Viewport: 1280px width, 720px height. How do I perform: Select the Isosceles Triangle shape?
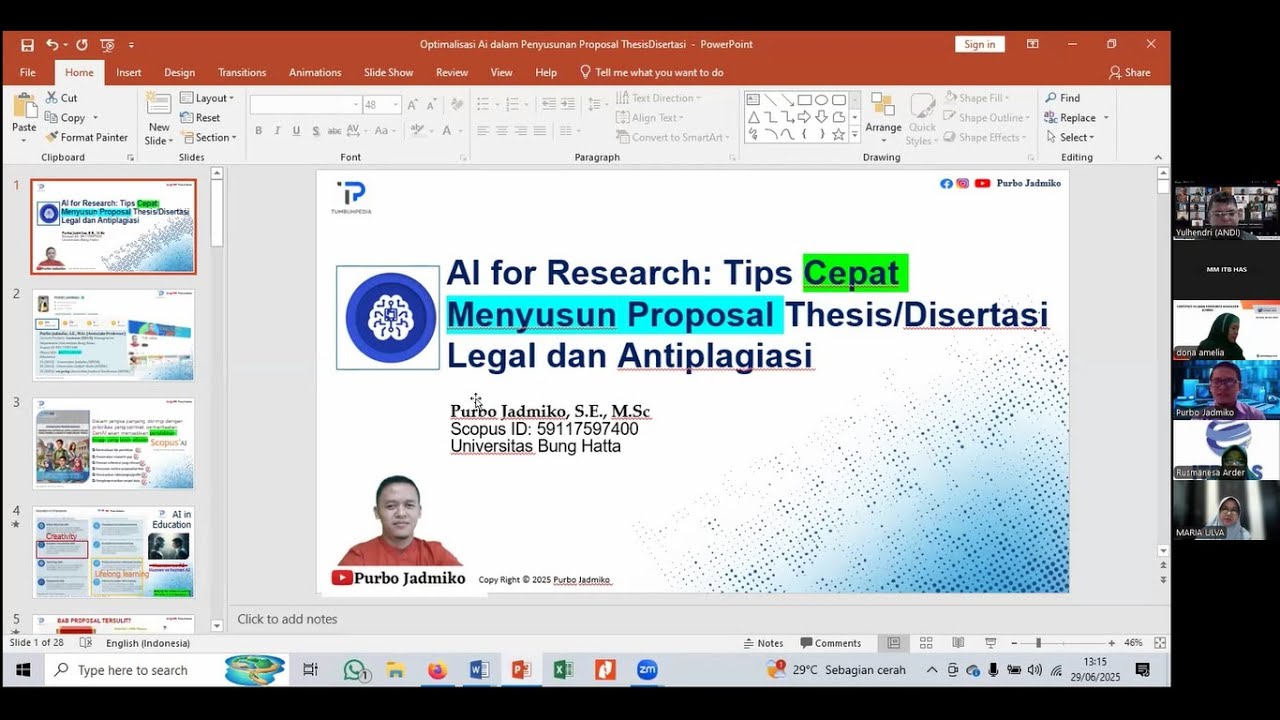pyautogui.click(x=753, y=117)
